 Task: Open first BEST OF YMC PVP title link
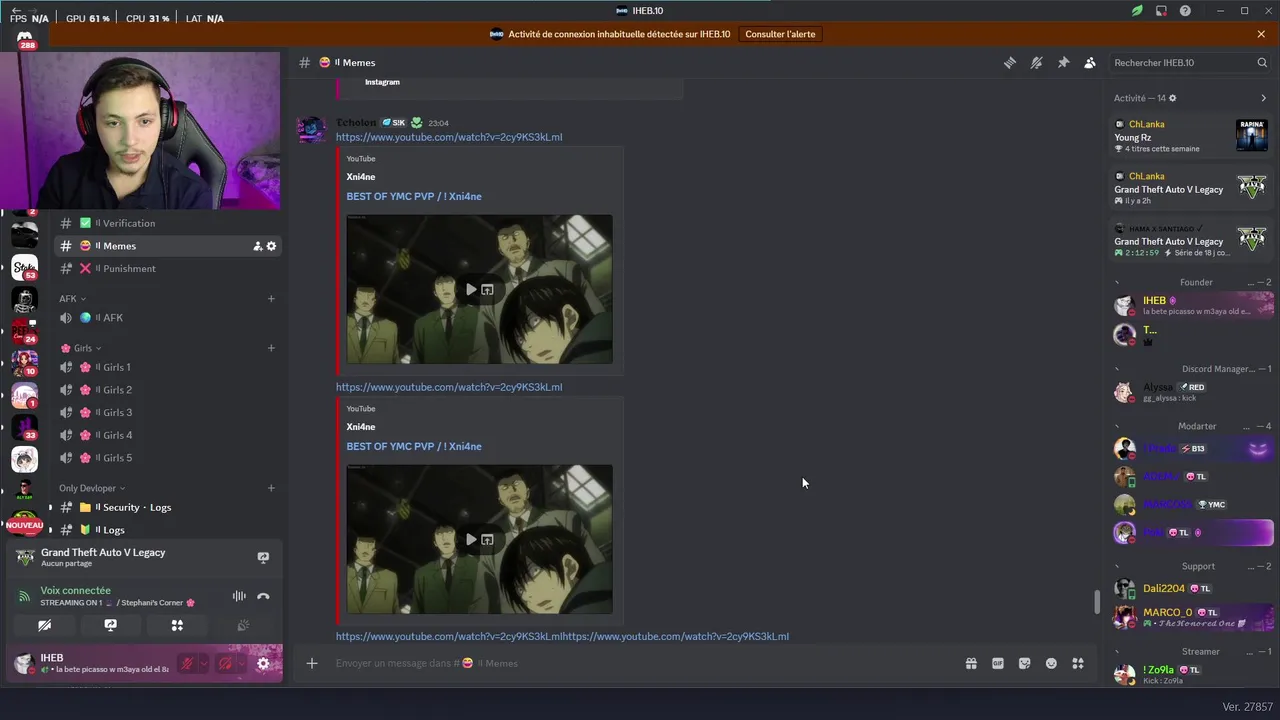pyautogui.click(x=414, y=196)
